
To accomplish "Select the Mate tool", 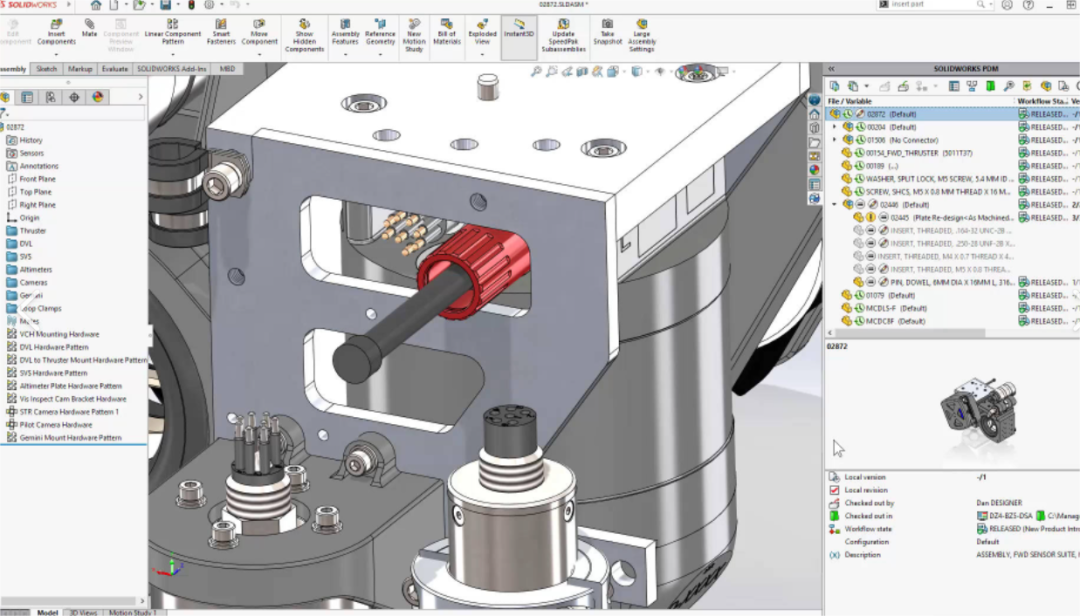I will pos(90,28).
